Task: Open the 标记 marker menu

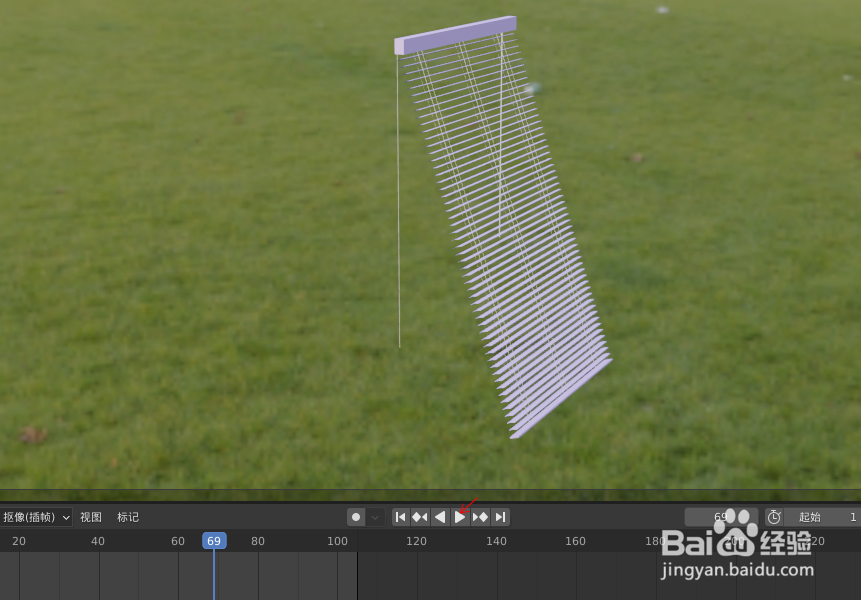Action: (127, 517)
